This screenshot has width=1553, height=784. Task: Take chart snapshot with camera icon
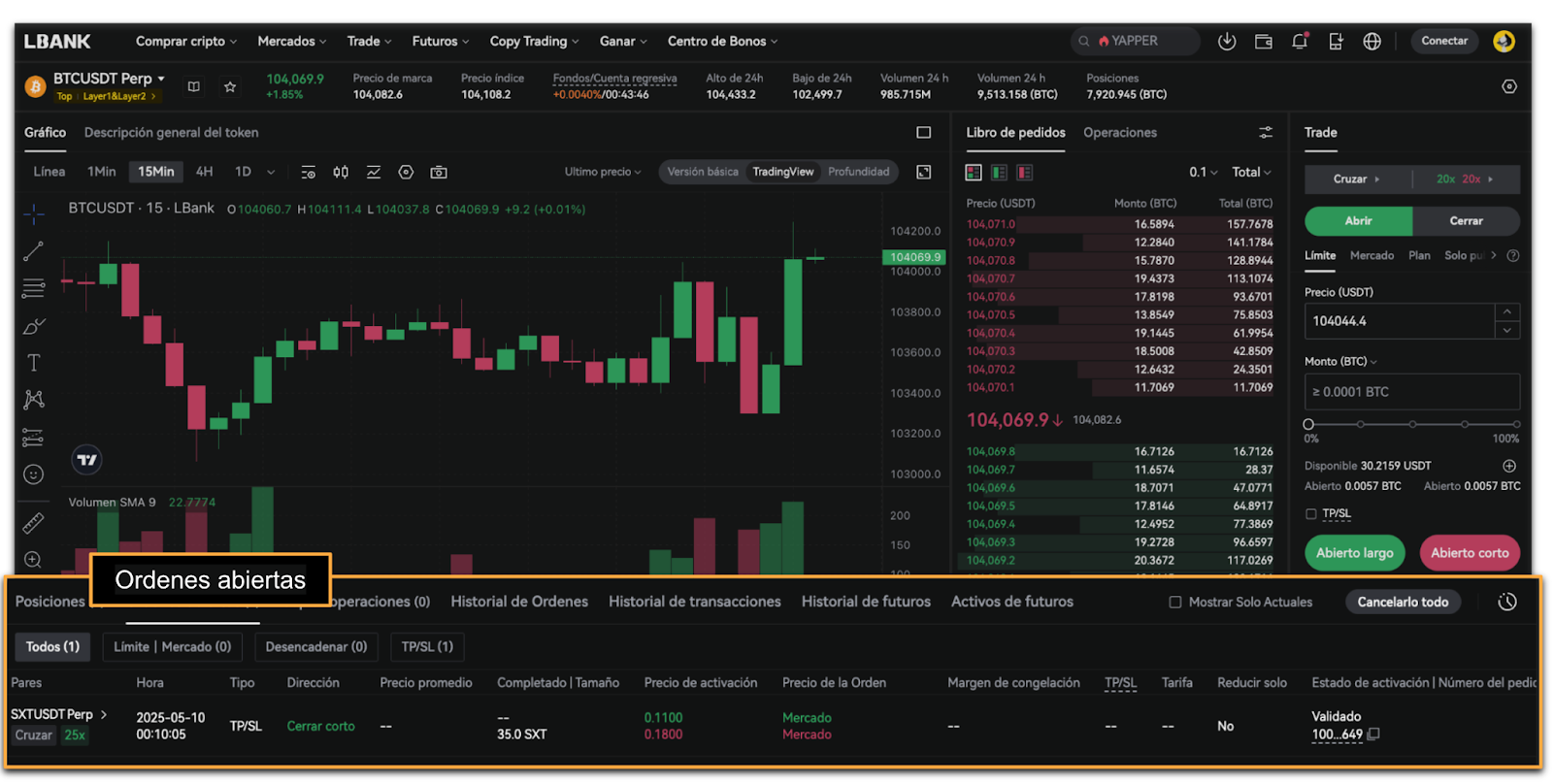(x=439, y=172)
